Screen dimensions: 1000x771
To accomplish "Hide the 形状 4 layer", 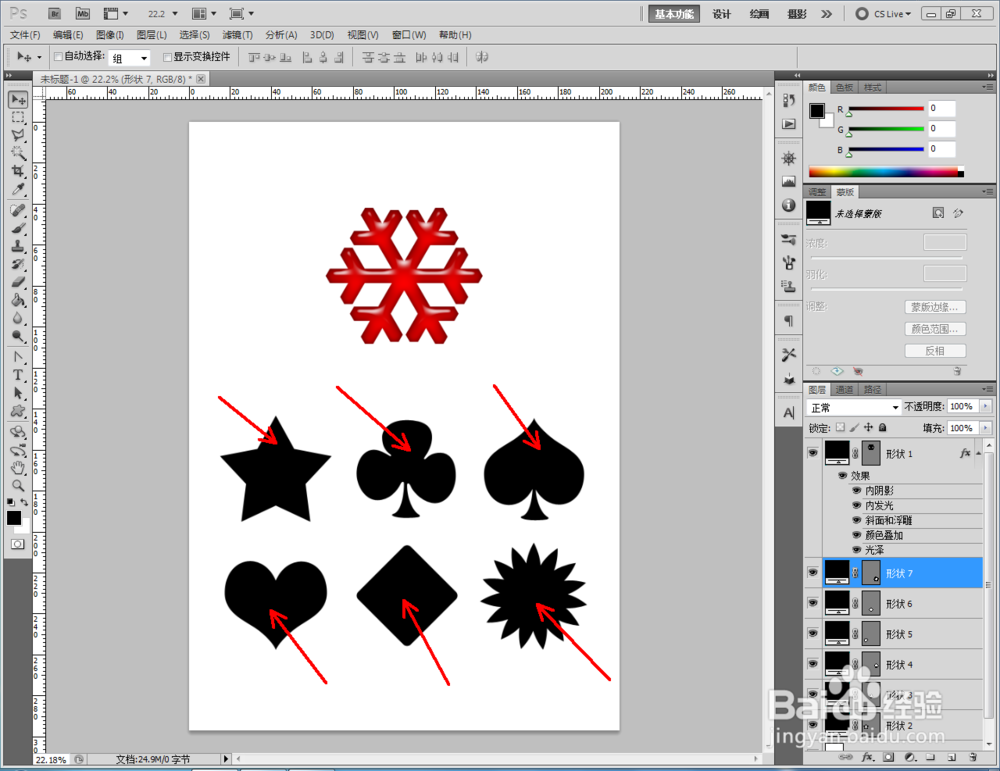I will [812, 664].
